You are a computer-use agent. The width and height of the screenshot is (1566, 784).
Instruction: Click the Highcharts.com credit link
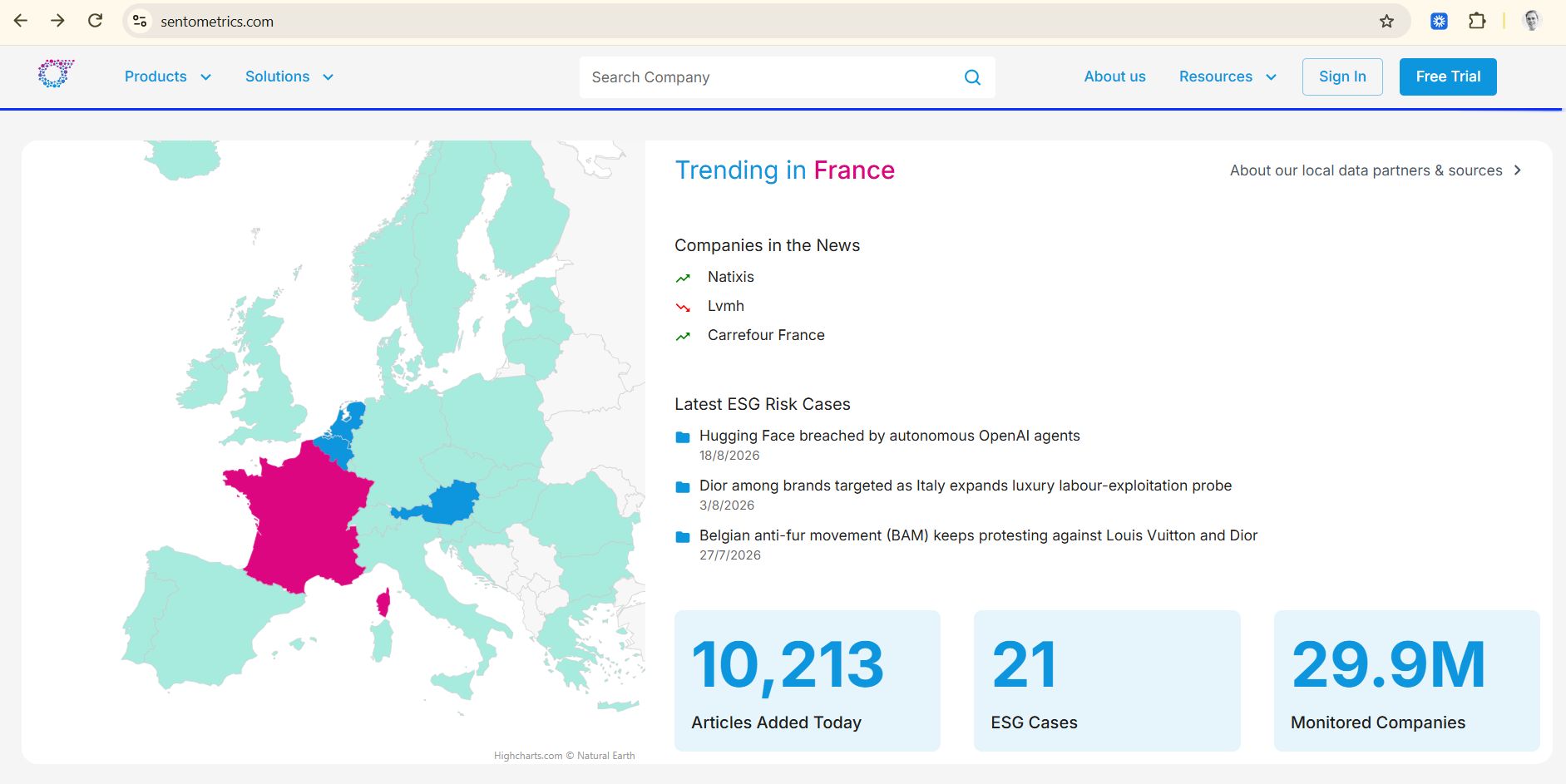pyautogui.click(x=528, y=756)
